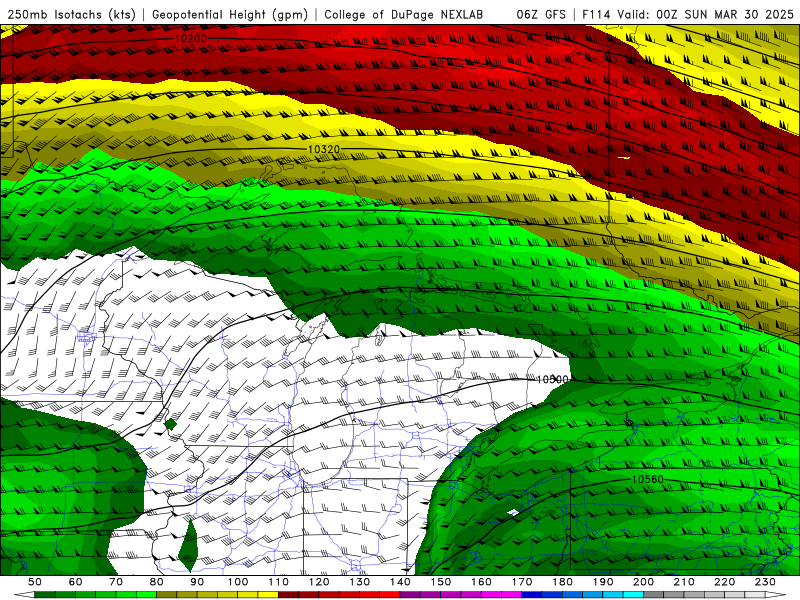800x600 pixels.
Task: Click the 120 kt value on color scale
Action: tap(319, 582)
